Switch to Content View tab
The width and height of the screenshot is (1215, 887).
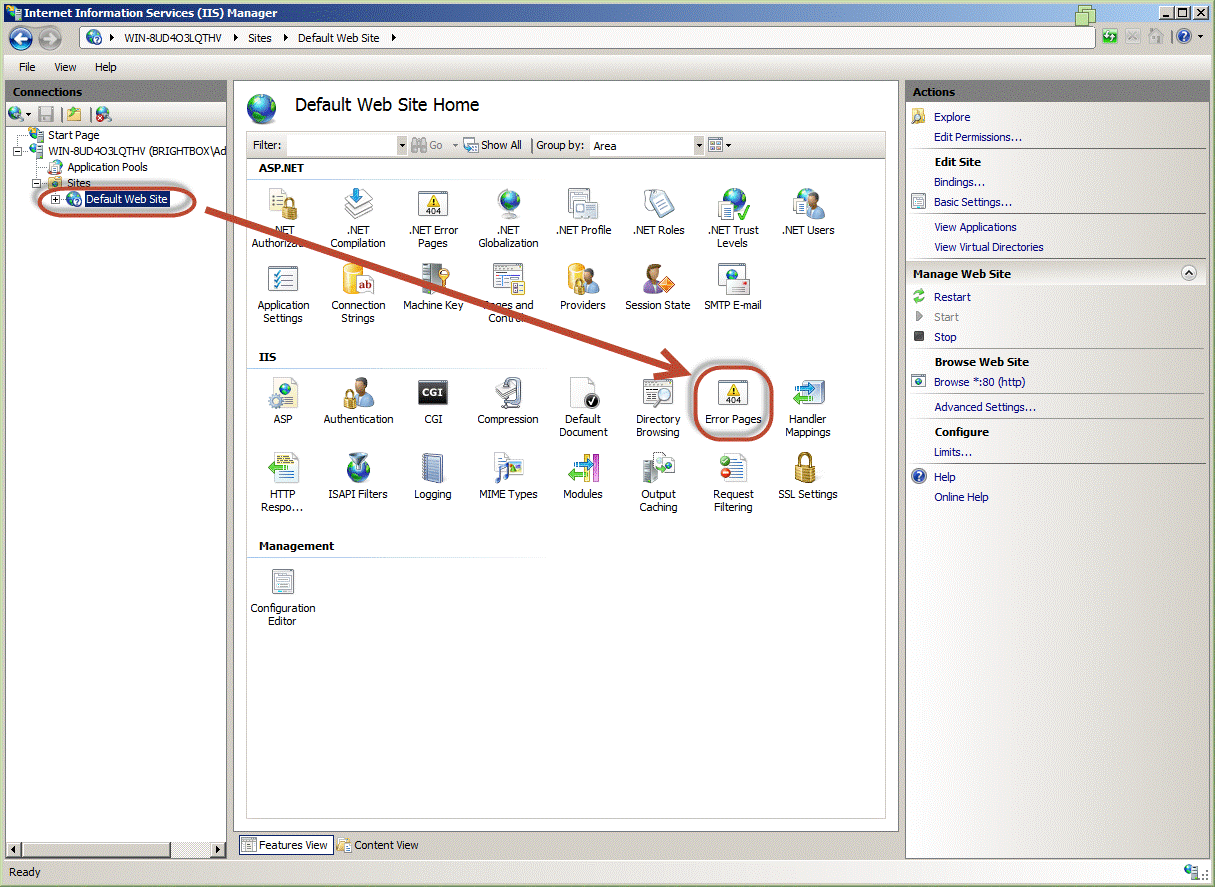[x=378, y=845]
